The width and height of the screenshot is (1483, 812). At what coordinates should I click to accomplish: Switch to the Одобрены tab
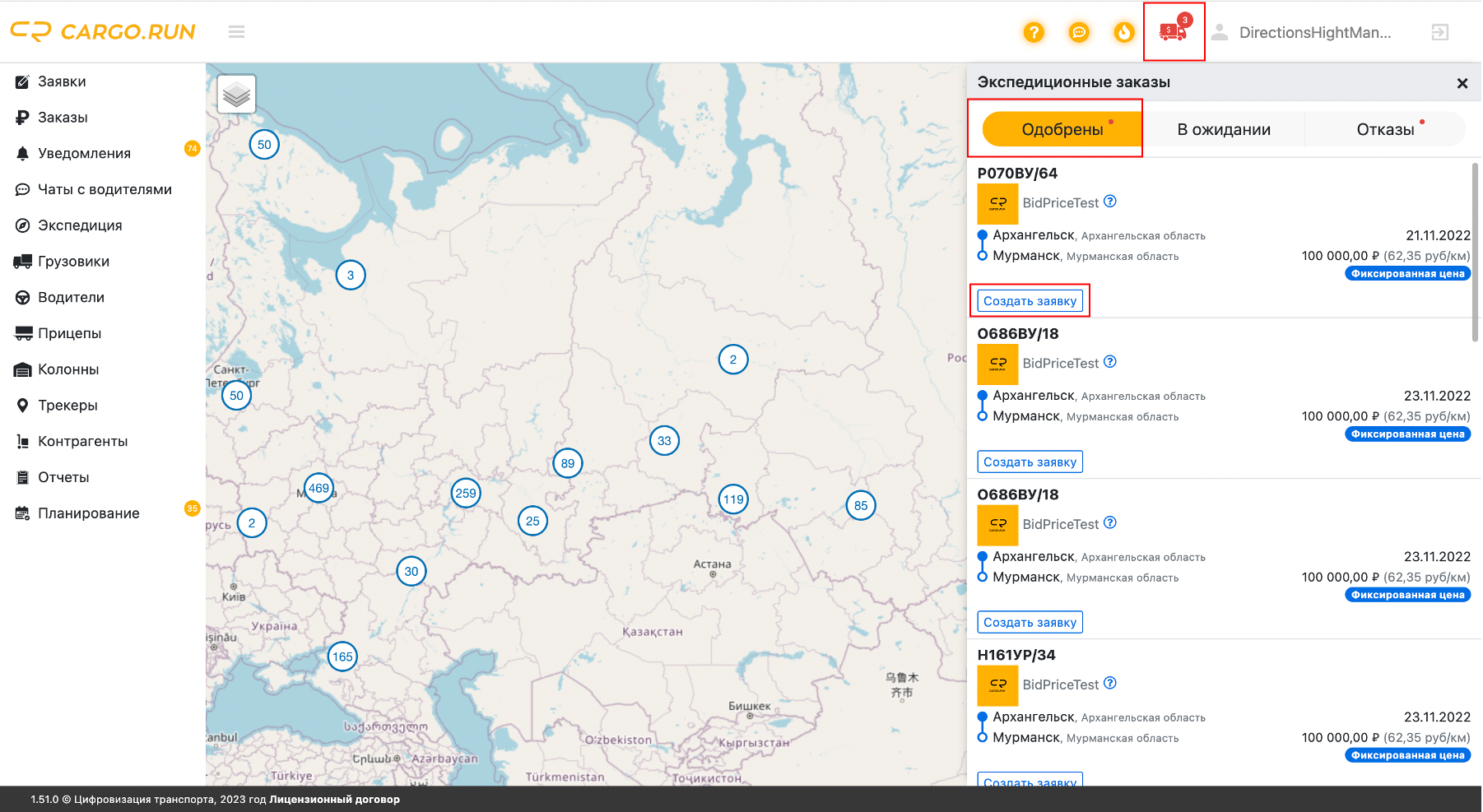(x=1062, y=129)
